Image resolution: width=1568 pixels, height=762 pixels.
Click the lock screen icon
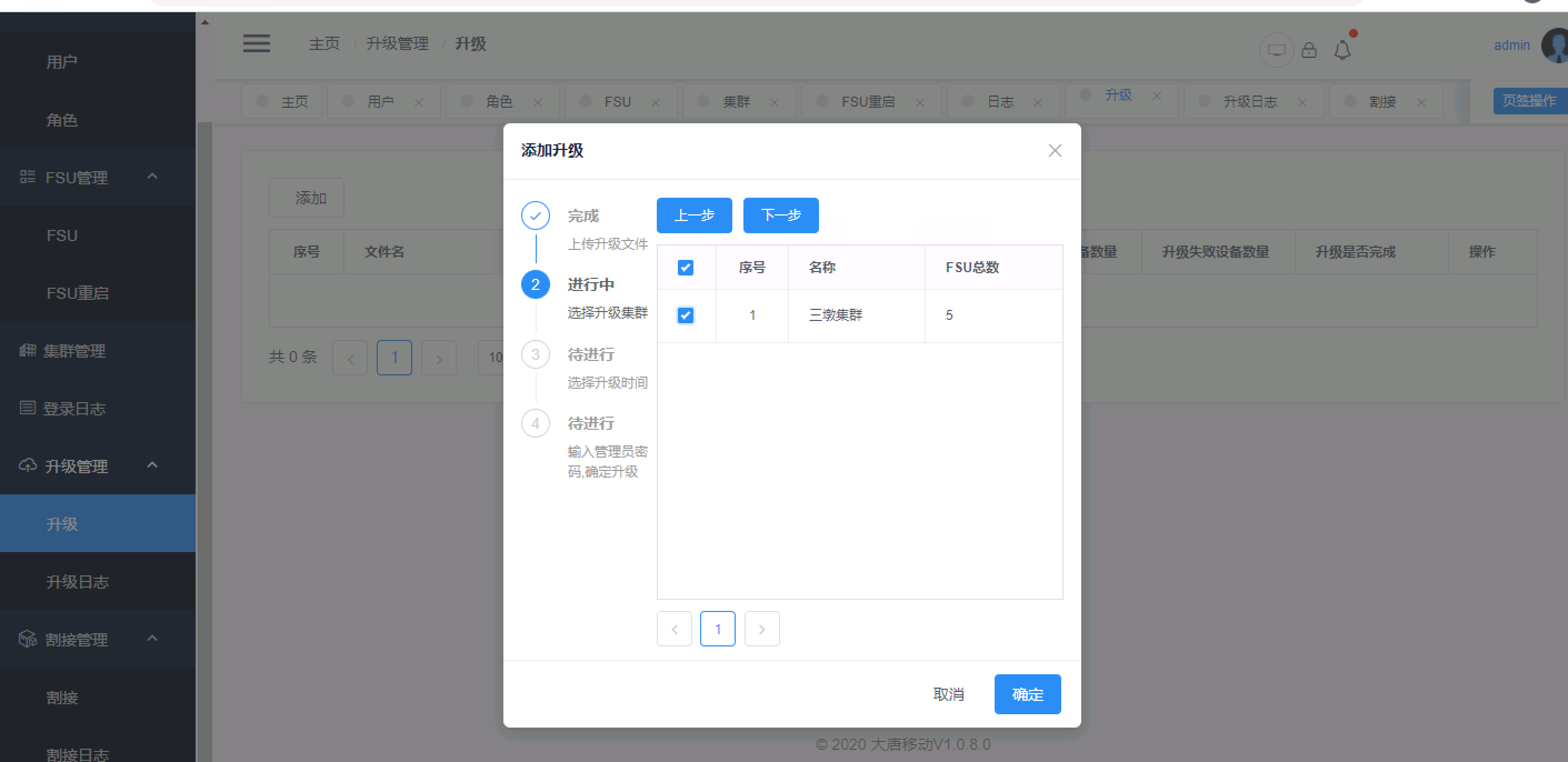[1309, 50]
